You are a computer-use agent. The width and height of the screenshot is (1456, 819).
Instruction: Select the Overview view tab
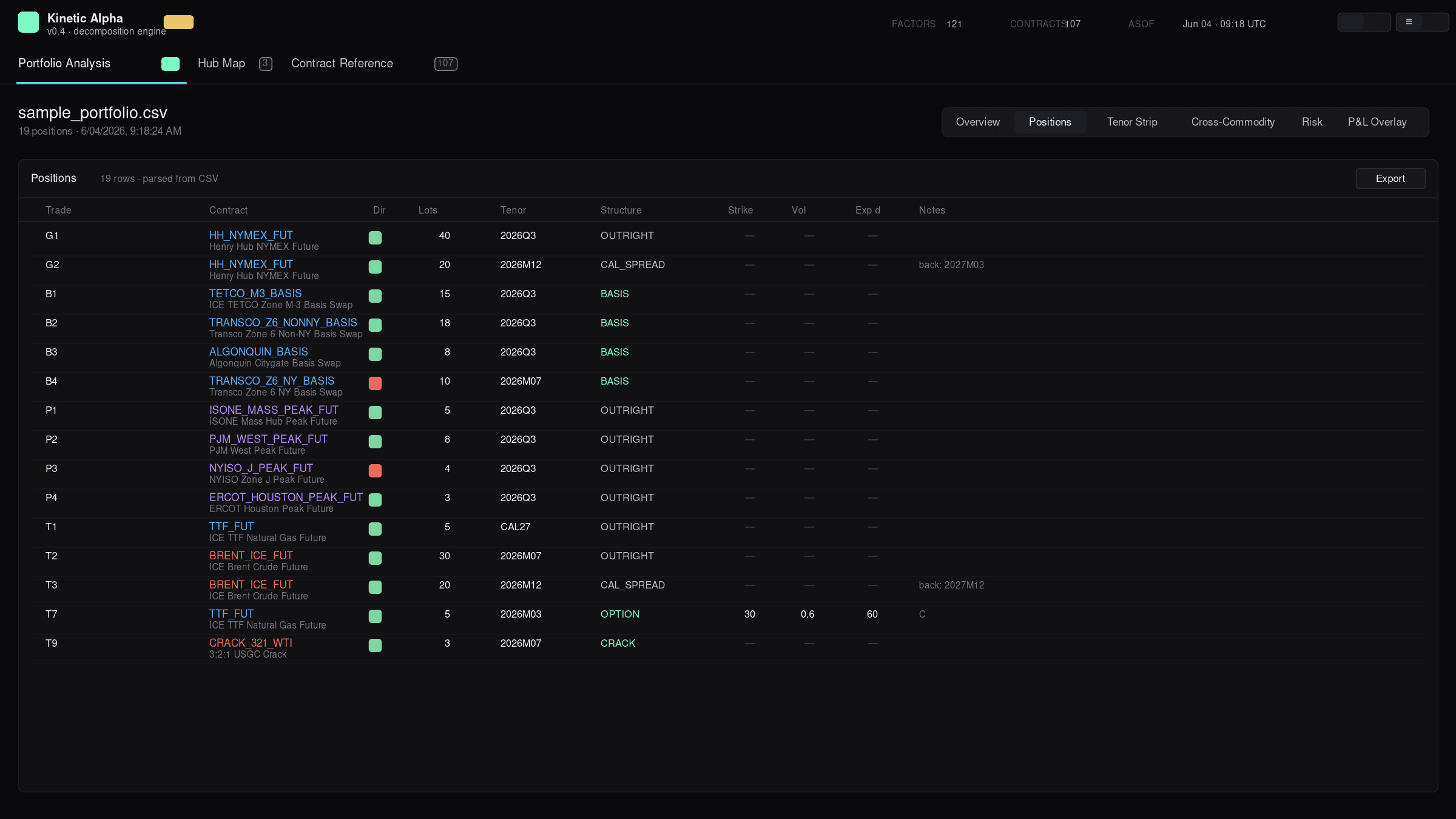978,122
